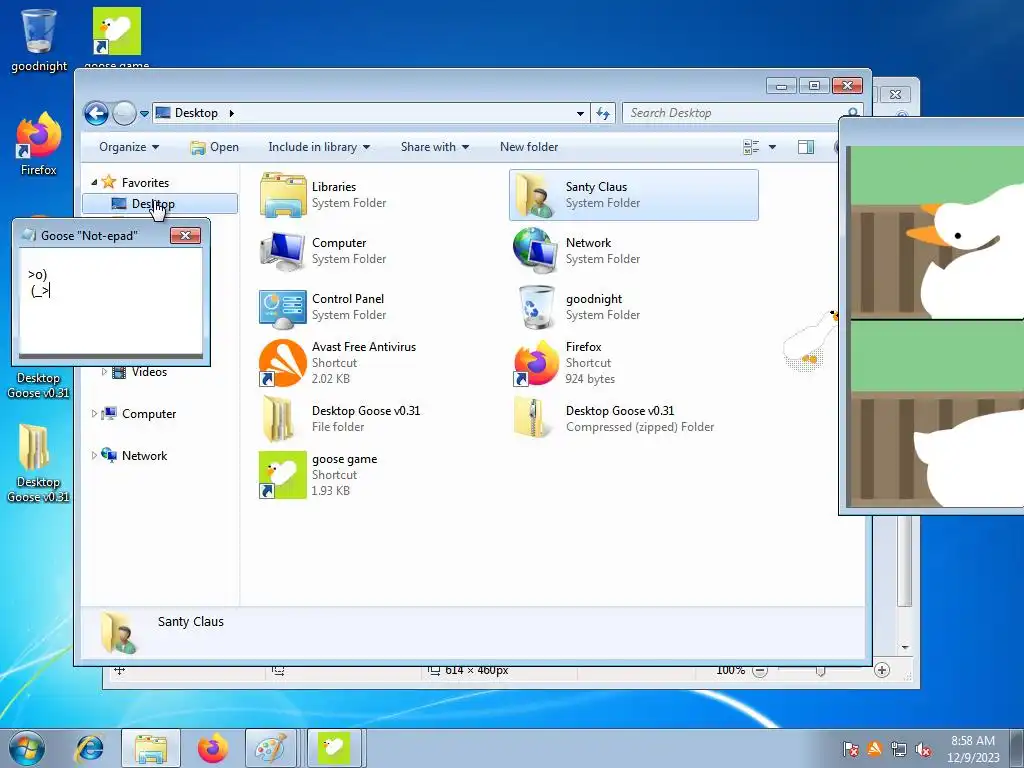The height and width of the screenshot is (768, 1024).
Task: Open address bar history dropdown arrow
Action: point(580,114)
